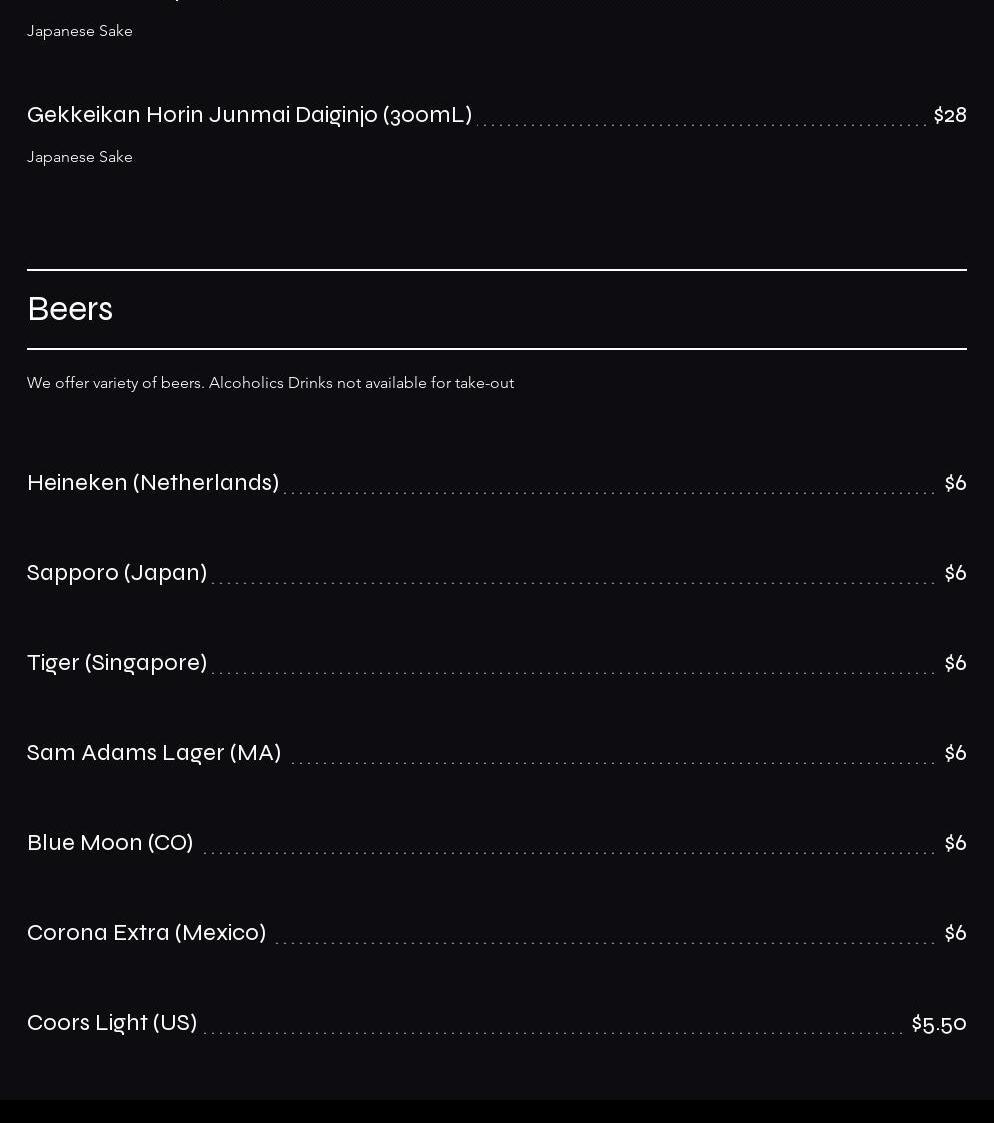994x1123 pixels.
Task: Select Coors Light (US) beer
Action: 112,1023
